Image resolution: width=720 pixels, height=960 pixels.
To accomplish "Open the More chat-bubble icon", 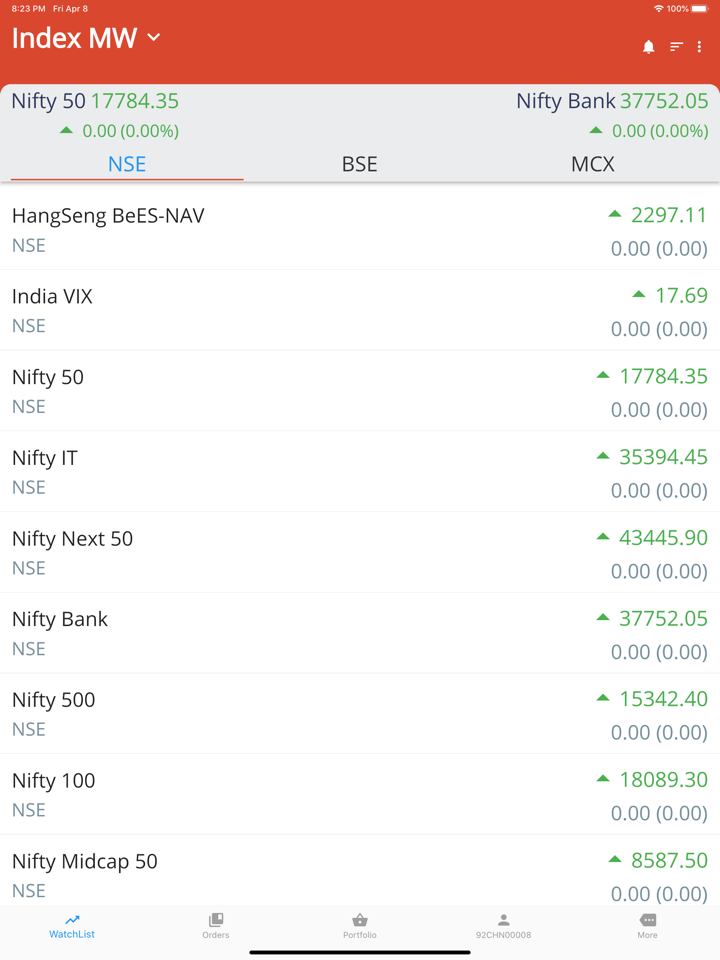I will (648, 920).
